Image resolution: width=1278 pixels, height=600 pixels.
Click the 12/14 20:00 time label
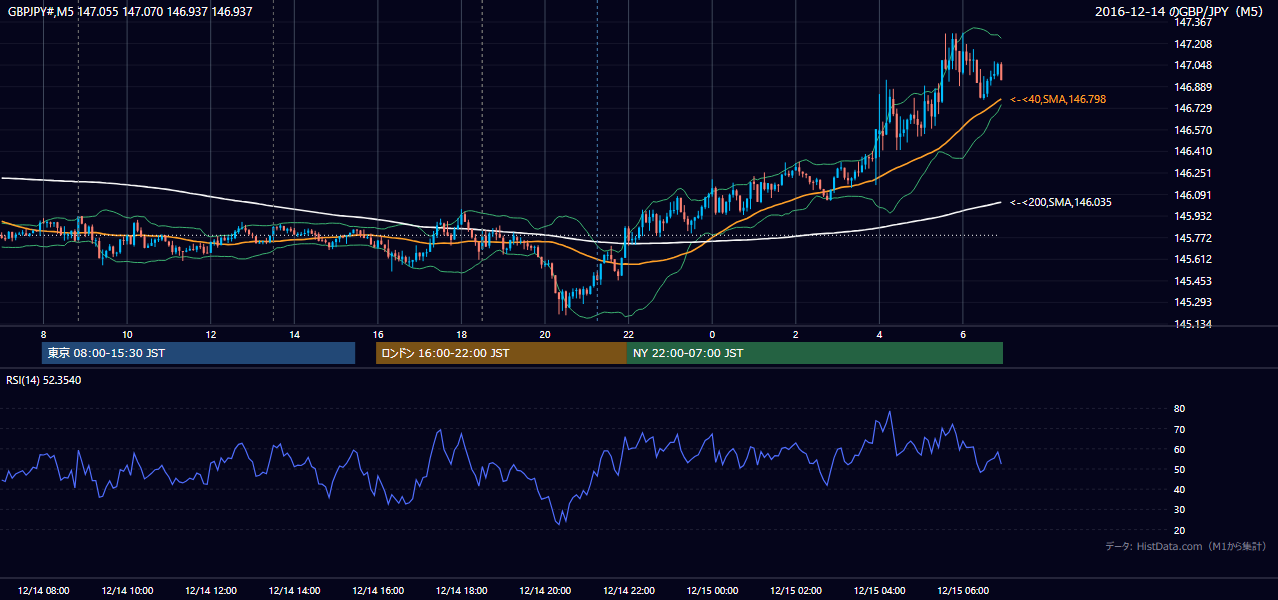pyautogui.click(x=545, y=591)
